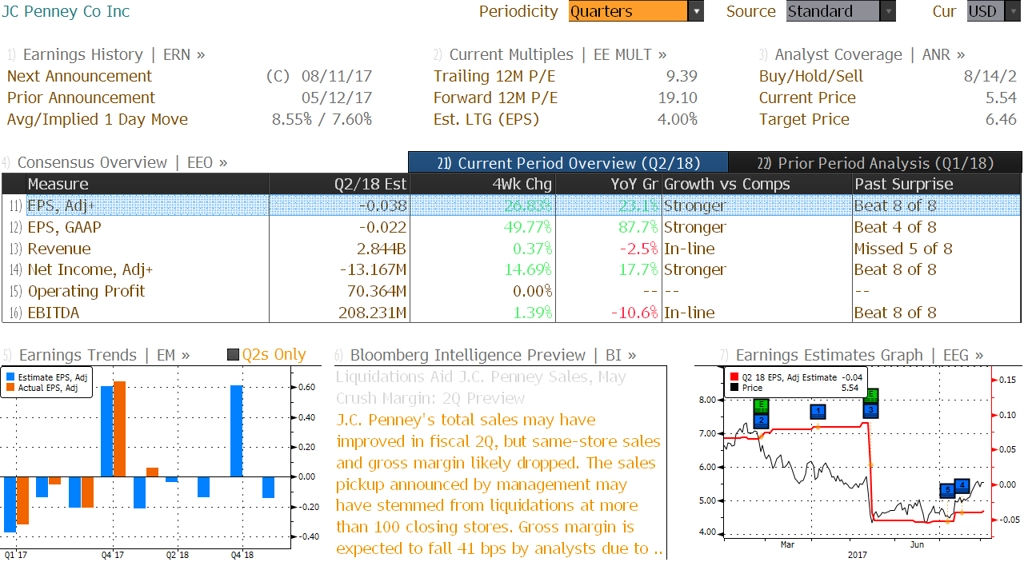This screenshot has width=1024, height=562.
Task: Click the Target Price value 6.46
Action: pos(1001,119)
